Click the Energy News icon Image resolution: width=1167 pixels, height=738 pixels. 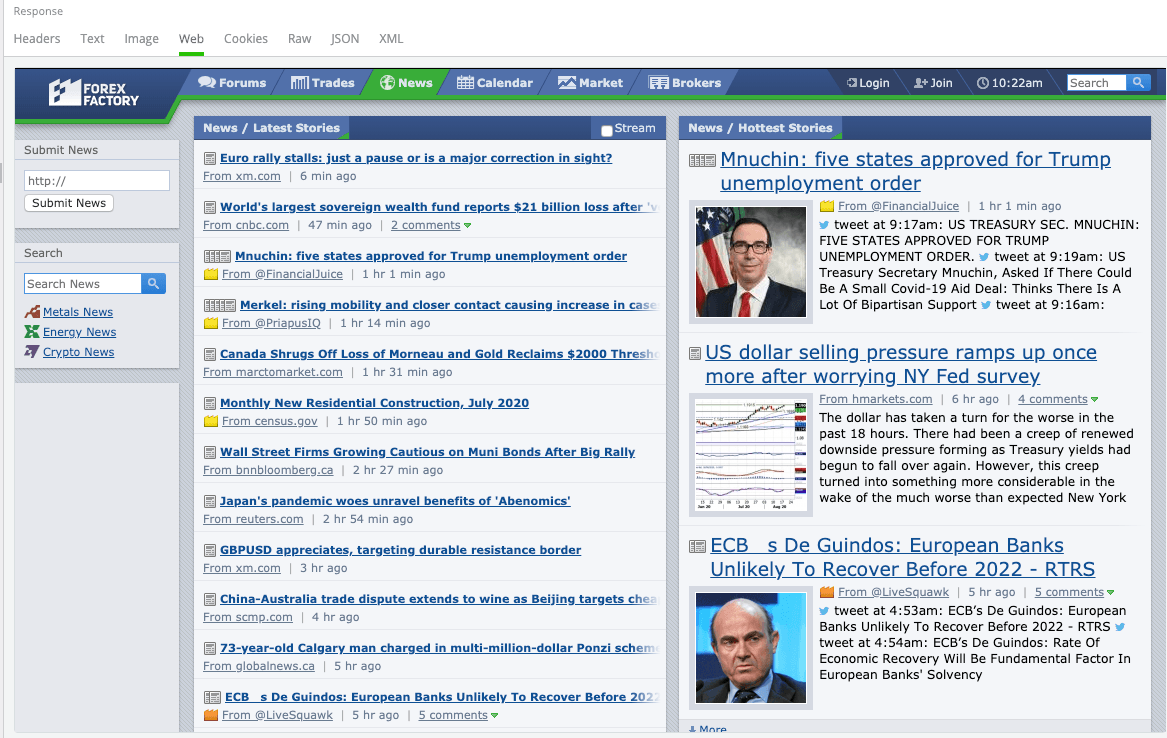tap(32, 332)
